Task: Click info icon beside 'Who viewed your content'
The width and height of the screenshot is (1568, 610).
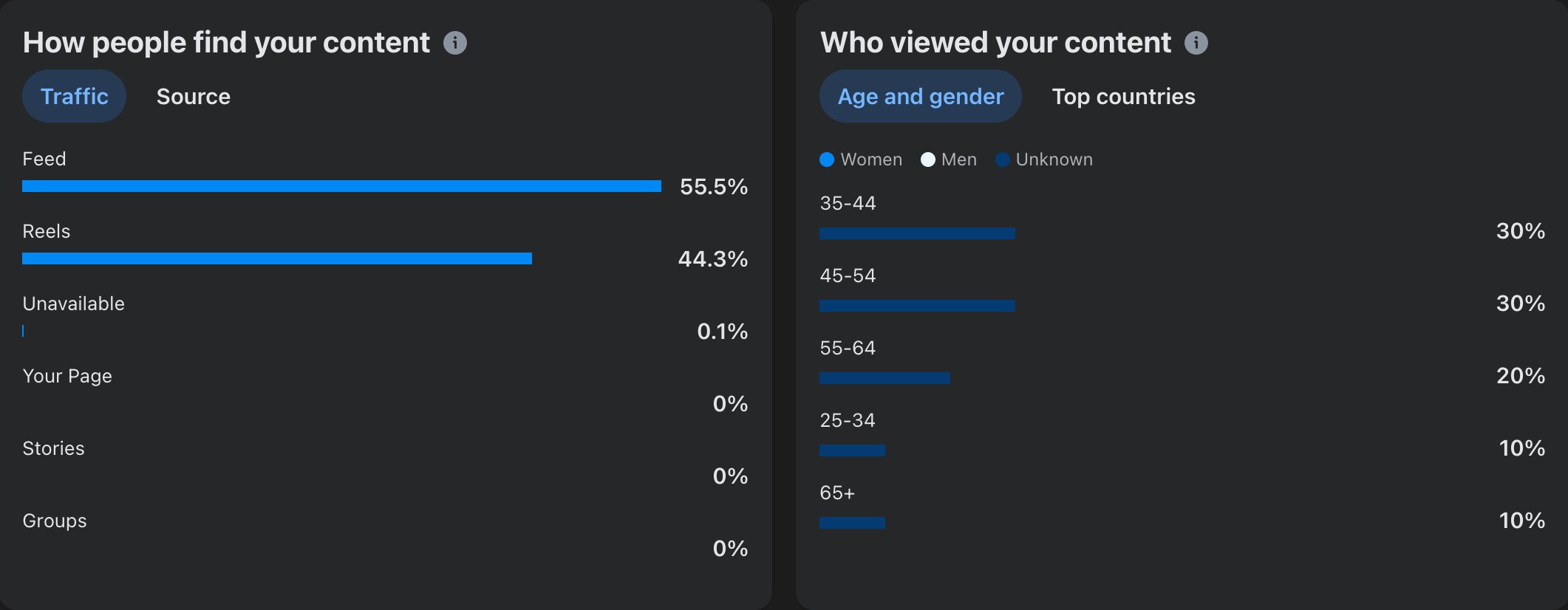Action: pos(1196,43)
